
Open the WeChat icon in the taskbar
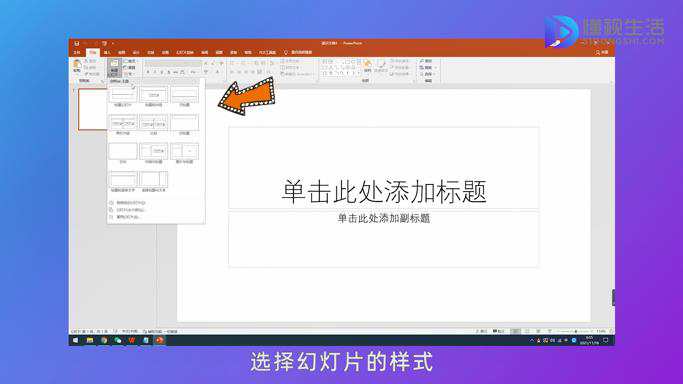(118, 340)
